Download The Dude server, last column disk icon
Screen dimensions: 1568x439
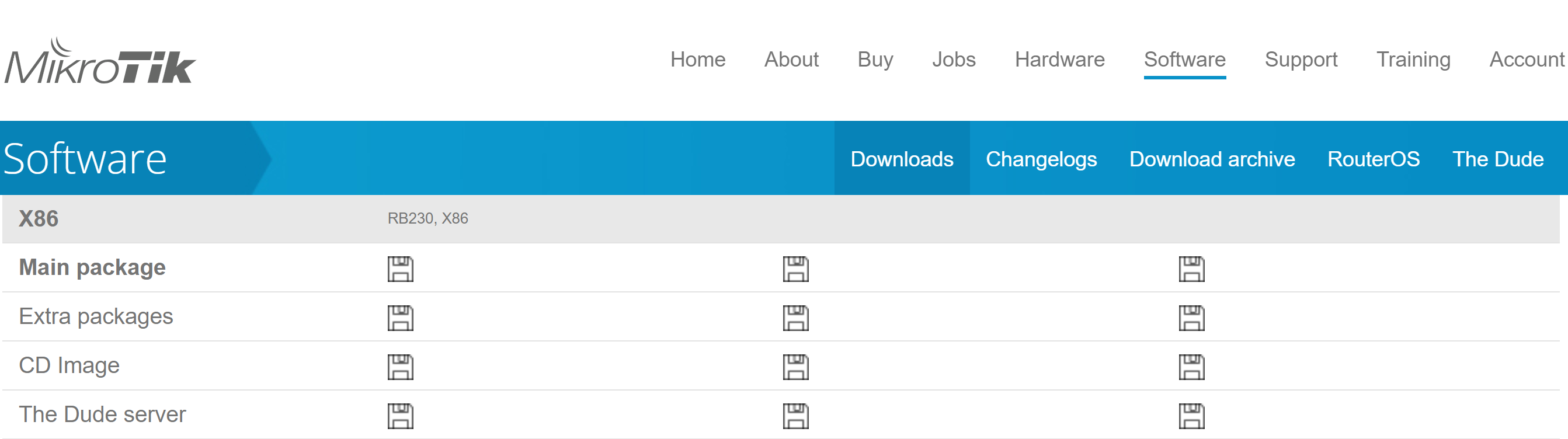(1191, 416)
